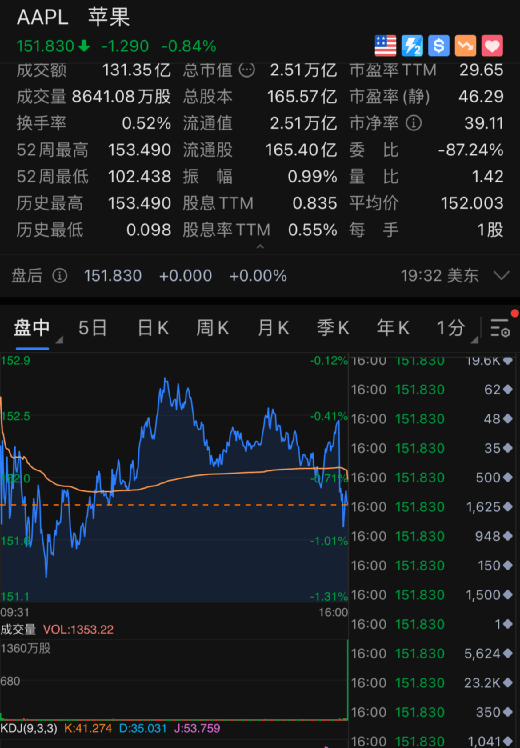Open the 1分 minute interval dropdown

(457, 328)
